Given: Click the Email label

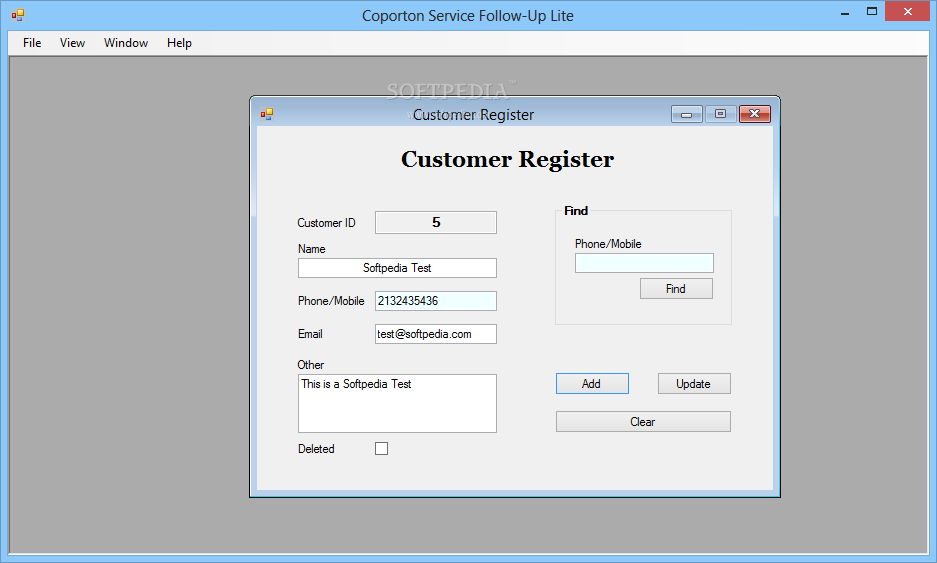Looking at the screenshot, I should point(310,334).
